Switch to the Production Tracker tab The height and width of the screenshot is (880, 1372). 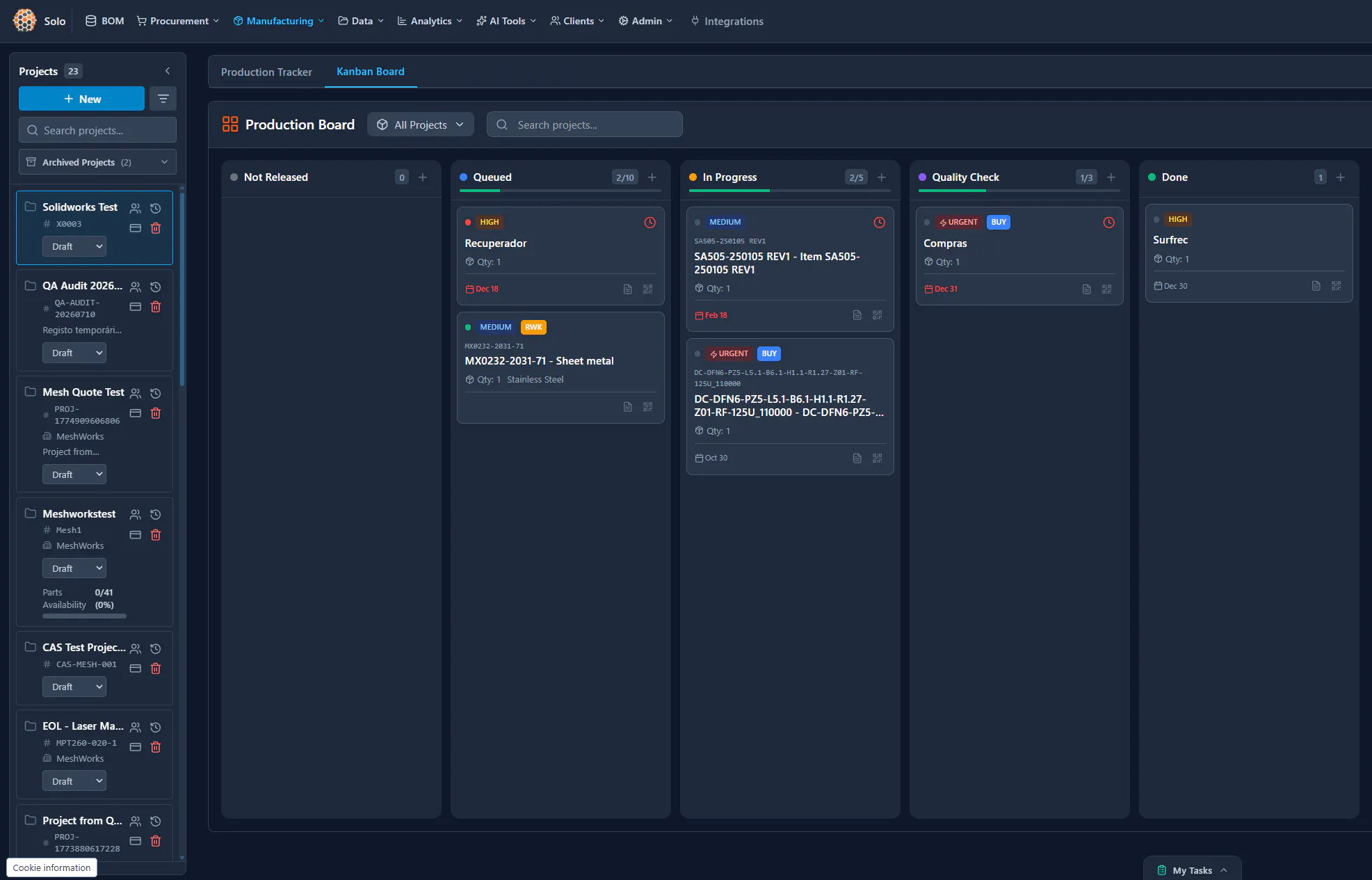tap(266, 72)
